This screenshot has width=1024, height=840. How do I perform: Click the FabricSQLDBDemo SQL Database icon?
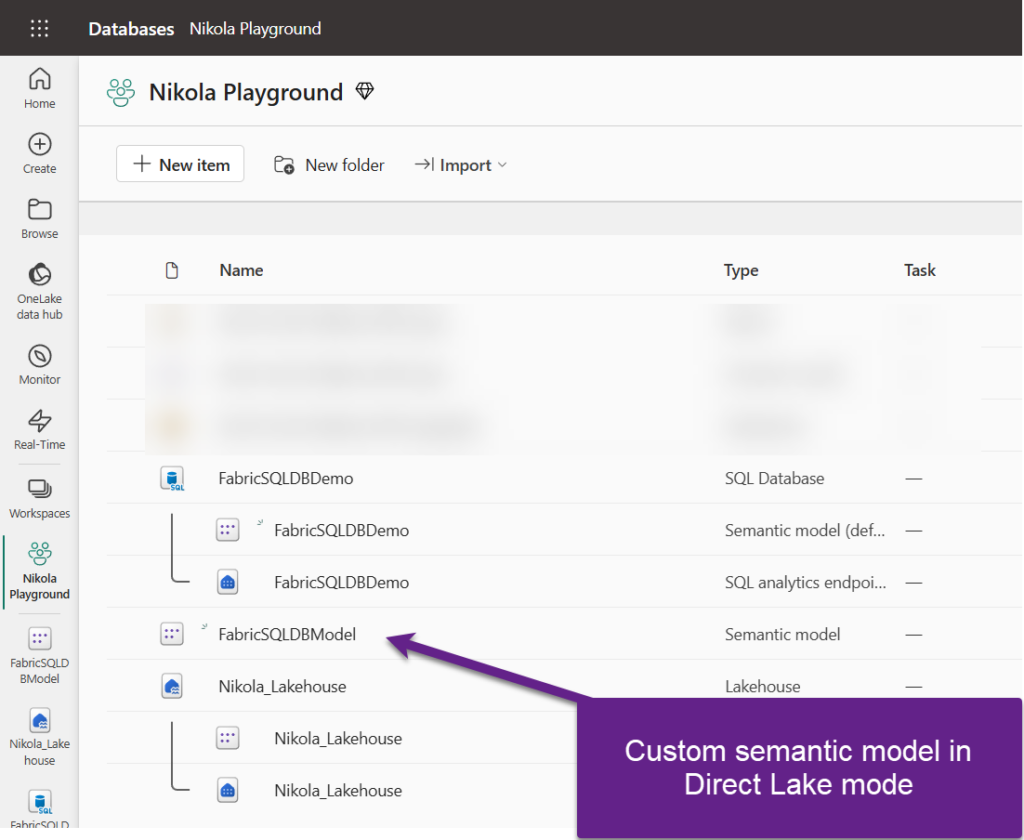point(172,478)
